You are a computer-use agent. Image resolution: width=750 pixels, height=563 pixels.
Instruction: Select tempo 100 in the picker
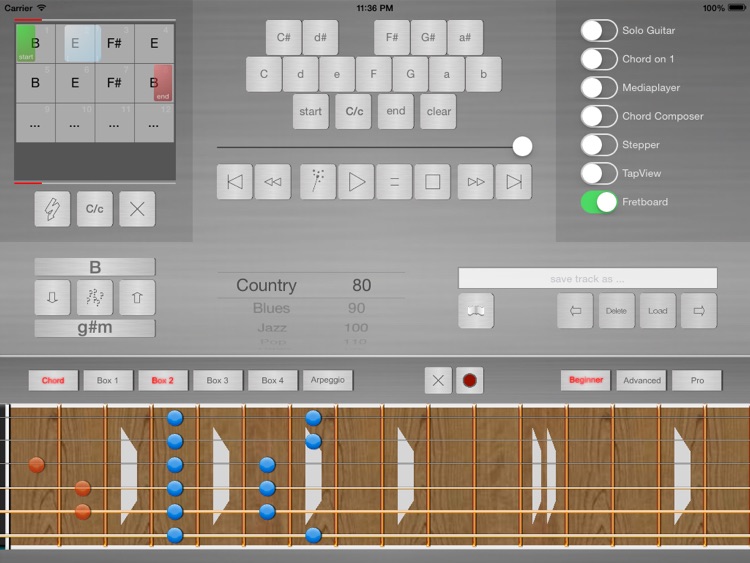356,328
